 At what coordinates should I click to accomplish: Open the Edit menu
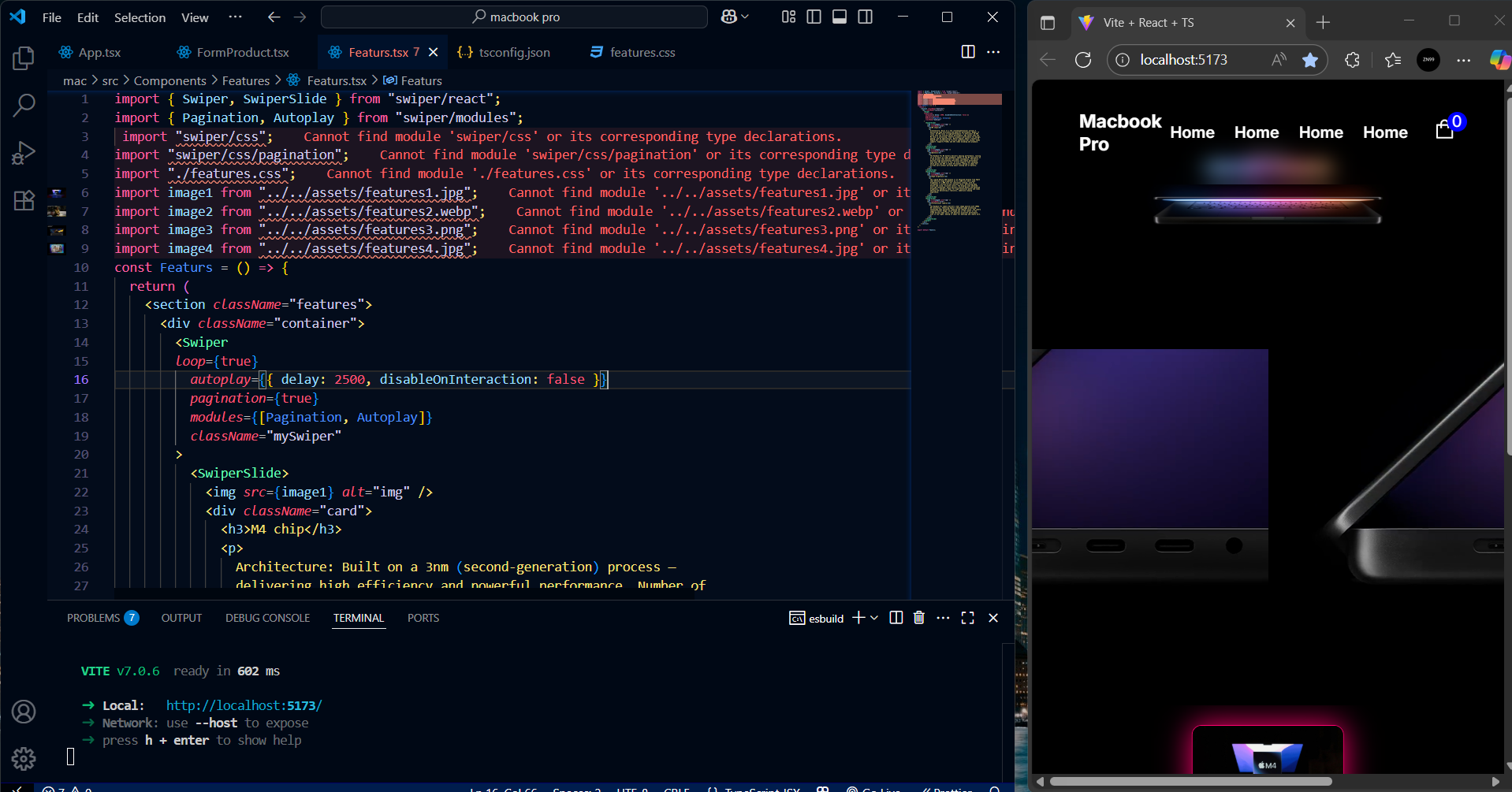click(88, 17)
